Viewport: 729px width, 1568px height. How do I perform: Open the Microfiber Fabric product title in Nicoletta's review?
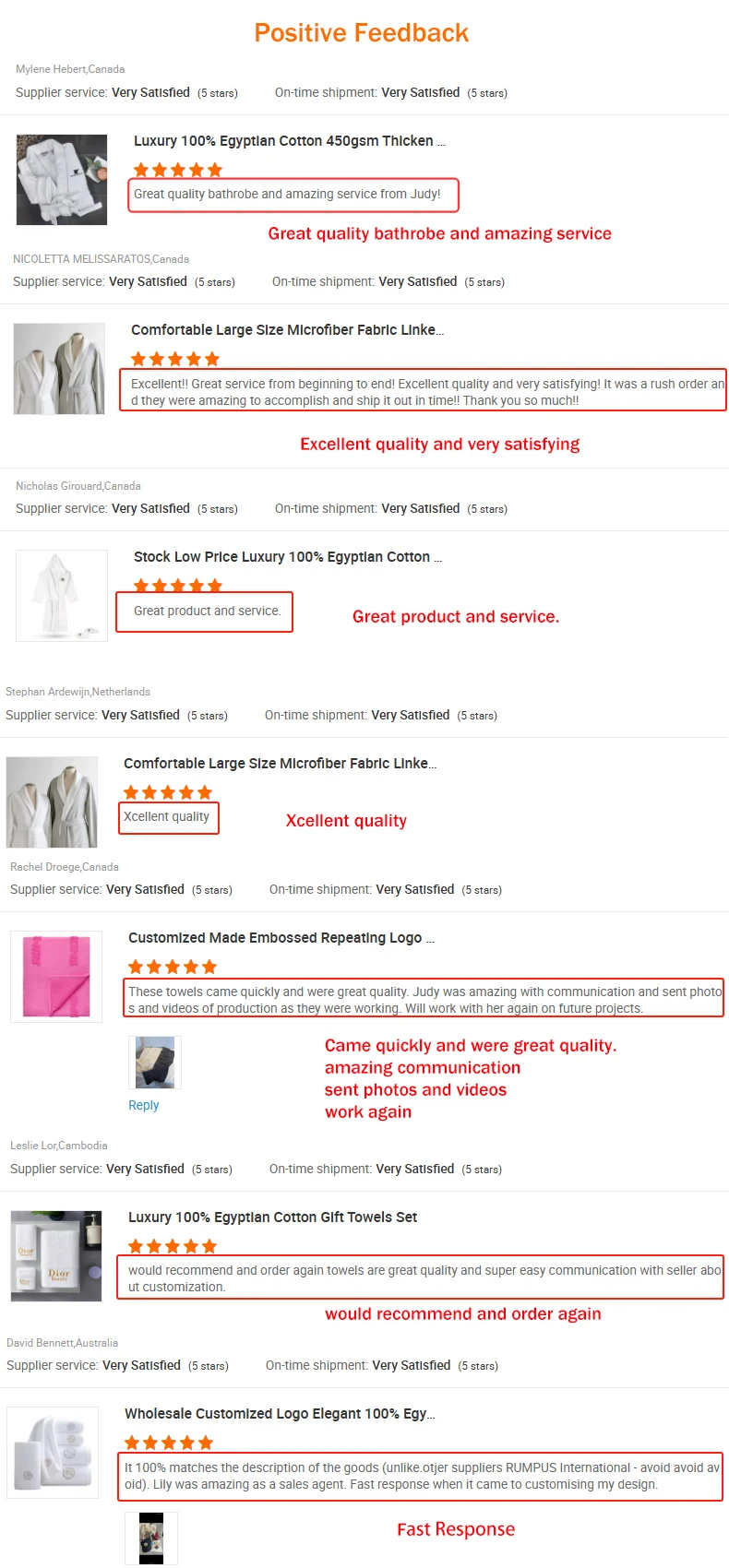click(x=287, y=330)
